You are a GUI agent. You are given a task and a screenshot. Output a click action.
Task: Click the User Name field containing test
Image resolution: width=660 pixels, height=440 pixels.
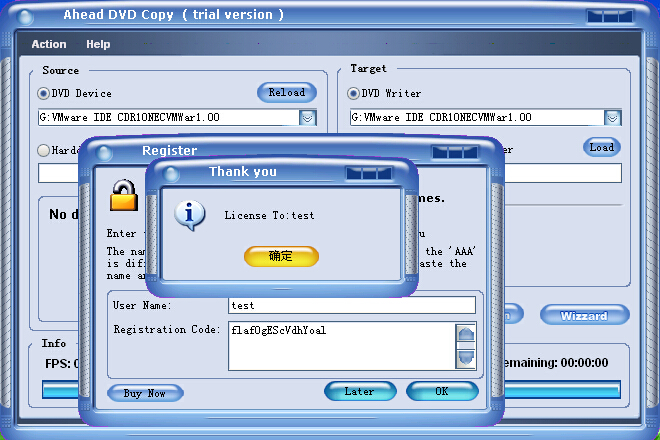(x=352, y=305)
